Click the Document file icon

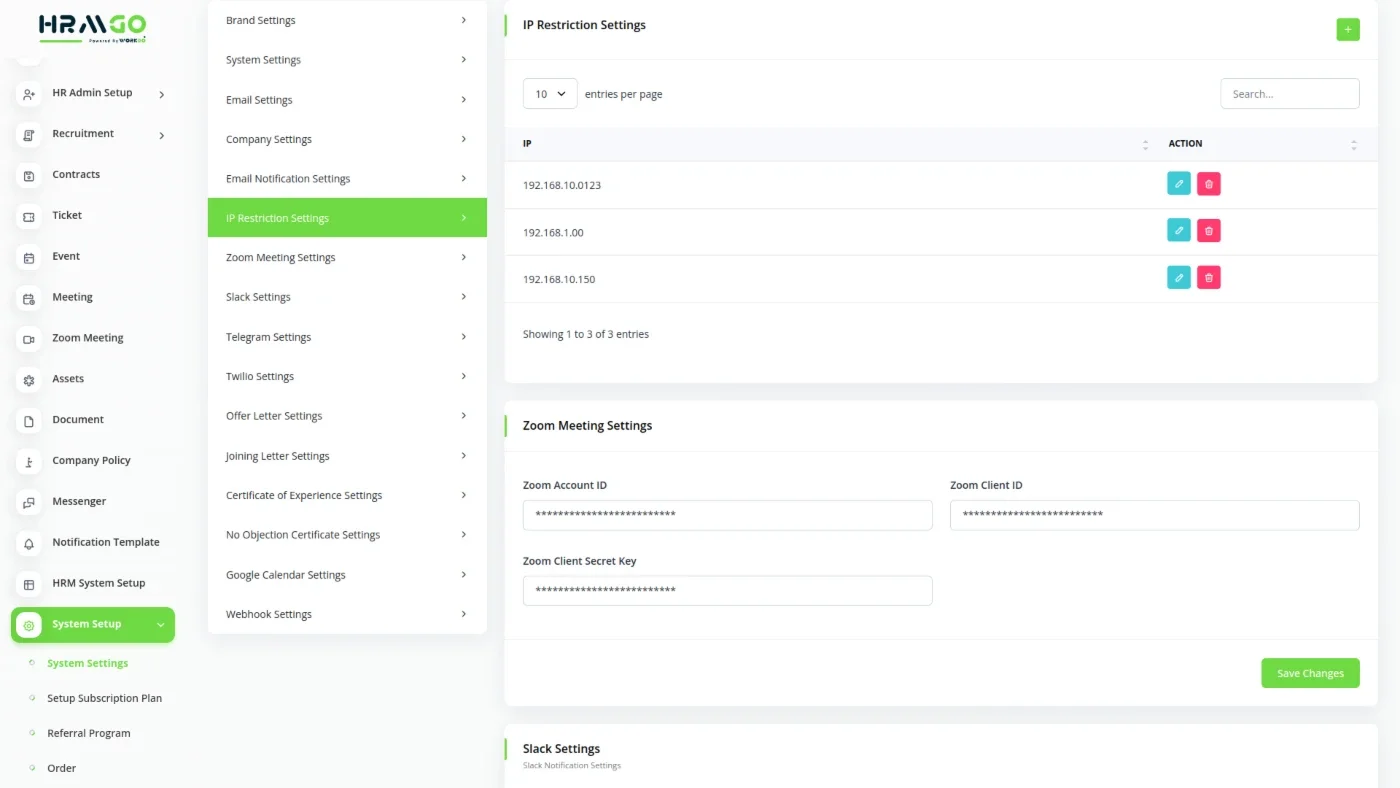tap(29, 422)
